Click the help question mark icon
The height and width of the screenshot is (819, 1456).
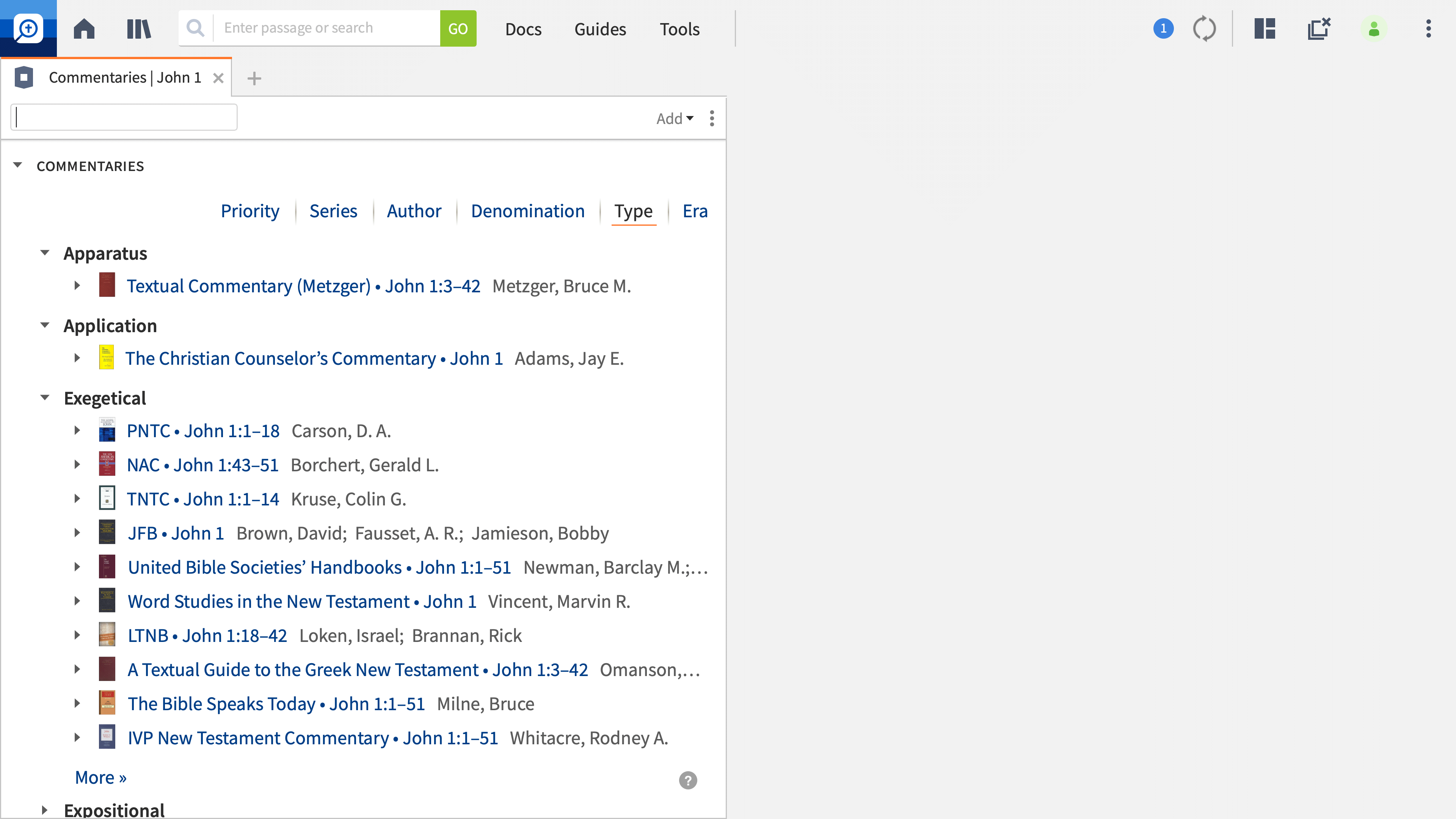point(688,781)
